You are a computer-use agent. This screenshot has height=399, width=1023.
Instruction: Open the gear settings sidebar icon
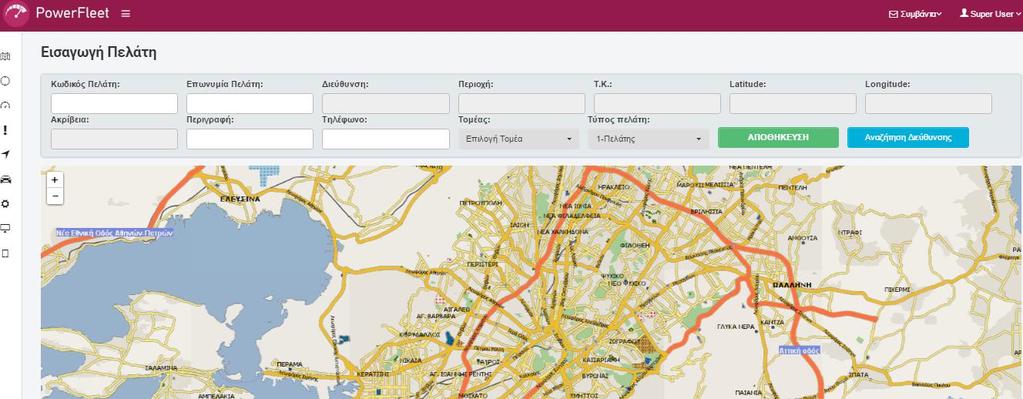click(x=6, y=204)
